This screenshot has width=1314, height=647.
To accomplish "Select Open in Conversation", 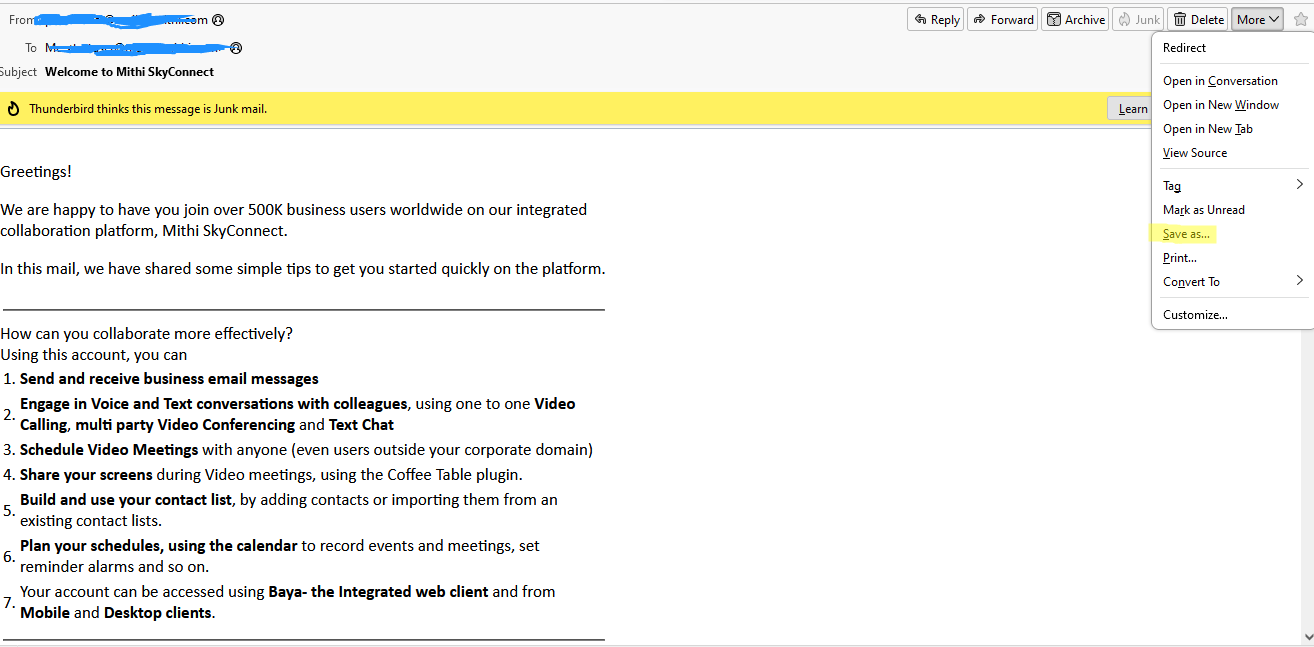I will pos(1231,81).
